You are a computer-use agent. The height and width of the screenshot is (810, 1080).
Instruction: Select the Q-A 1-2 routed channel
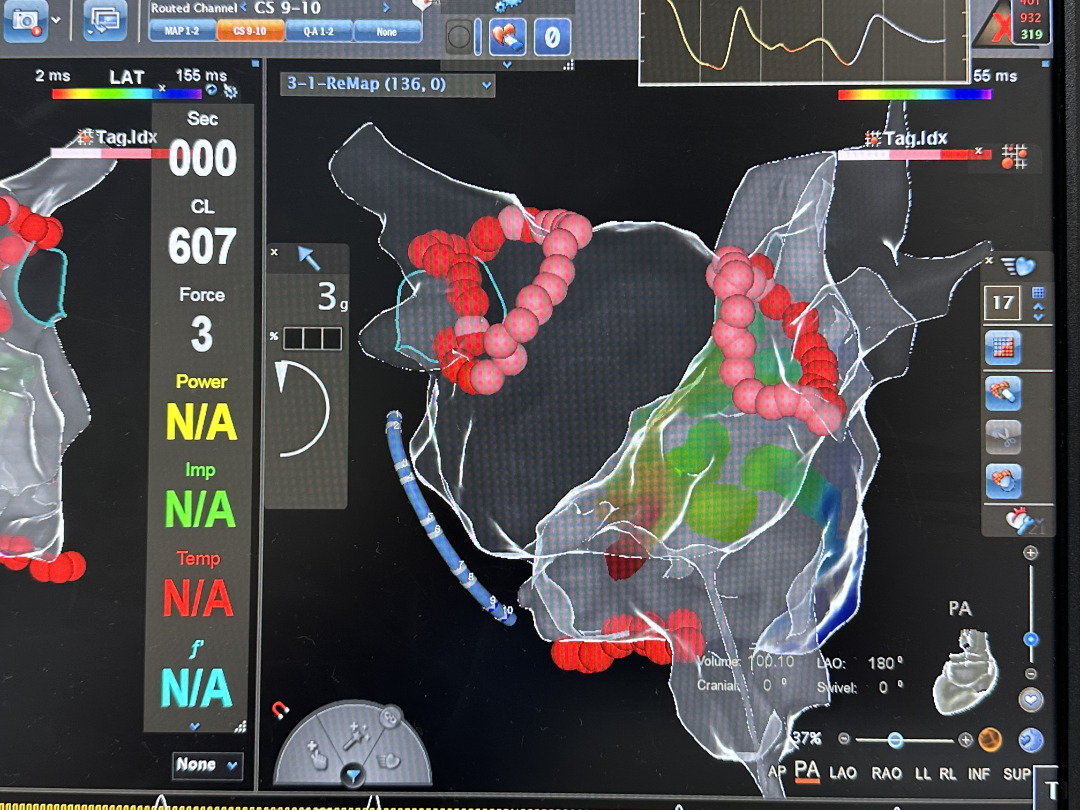pos(318,31)
